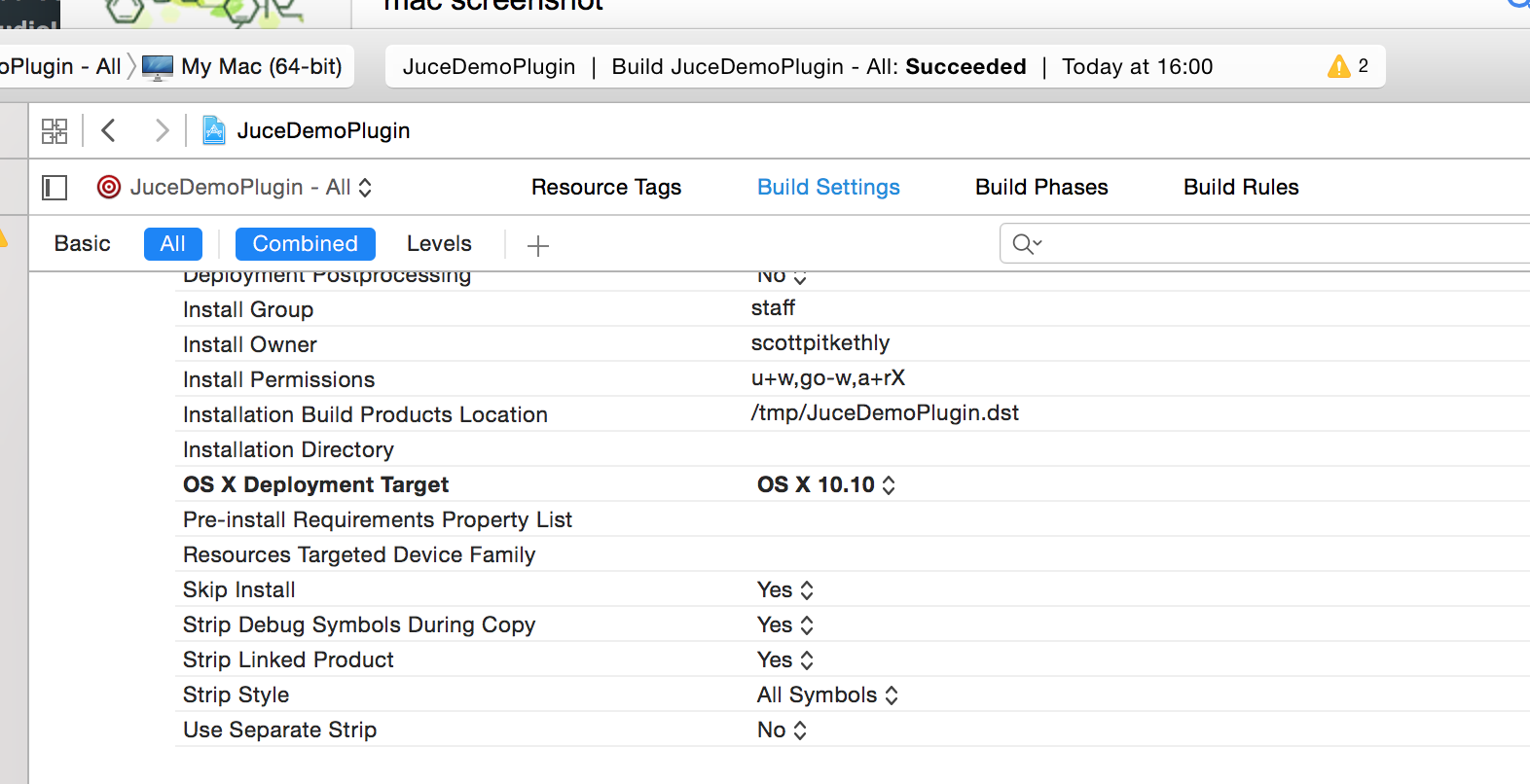
Task: Select the All settings filter
Action: point(173,244)
